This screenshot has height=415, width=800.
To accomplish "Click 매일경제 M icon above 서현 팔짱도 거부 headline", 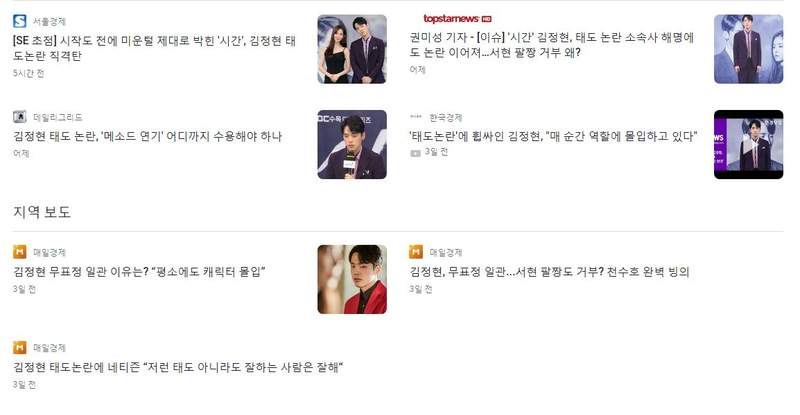I will [416, 252].
